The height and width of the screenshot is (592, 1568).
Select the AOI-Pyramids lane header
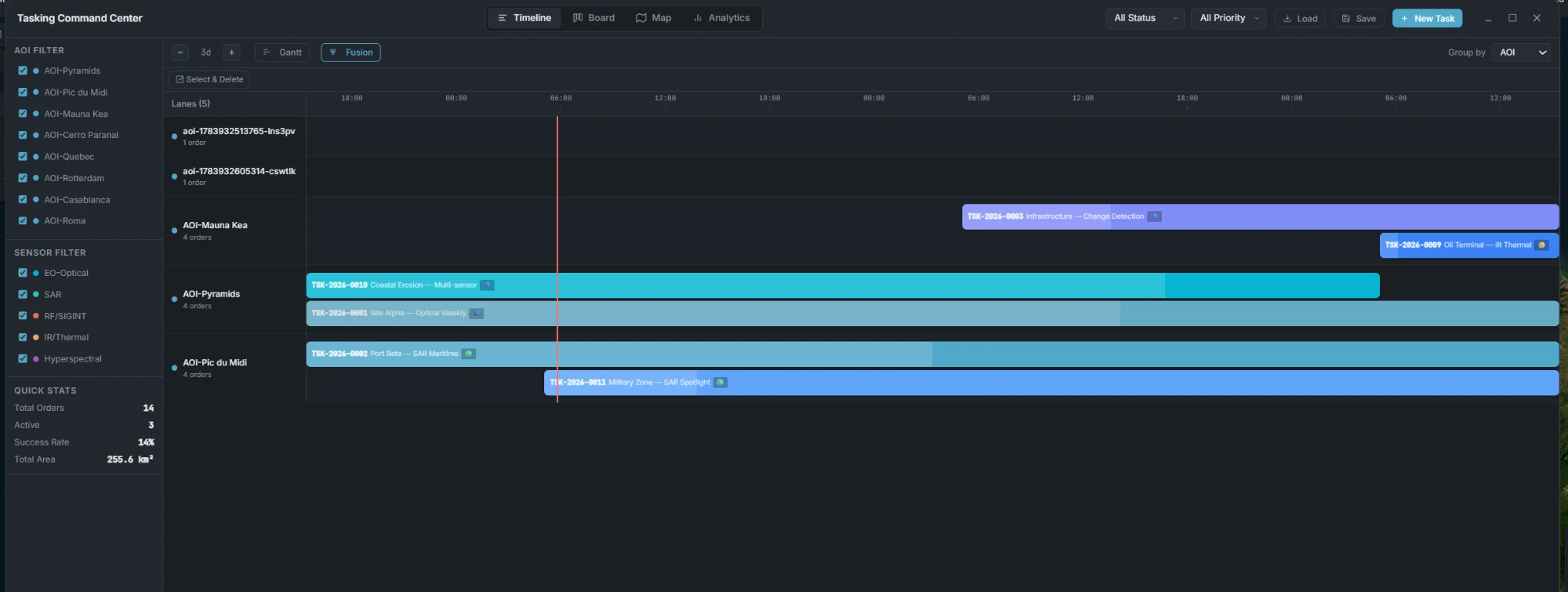[x=234, y=300]
